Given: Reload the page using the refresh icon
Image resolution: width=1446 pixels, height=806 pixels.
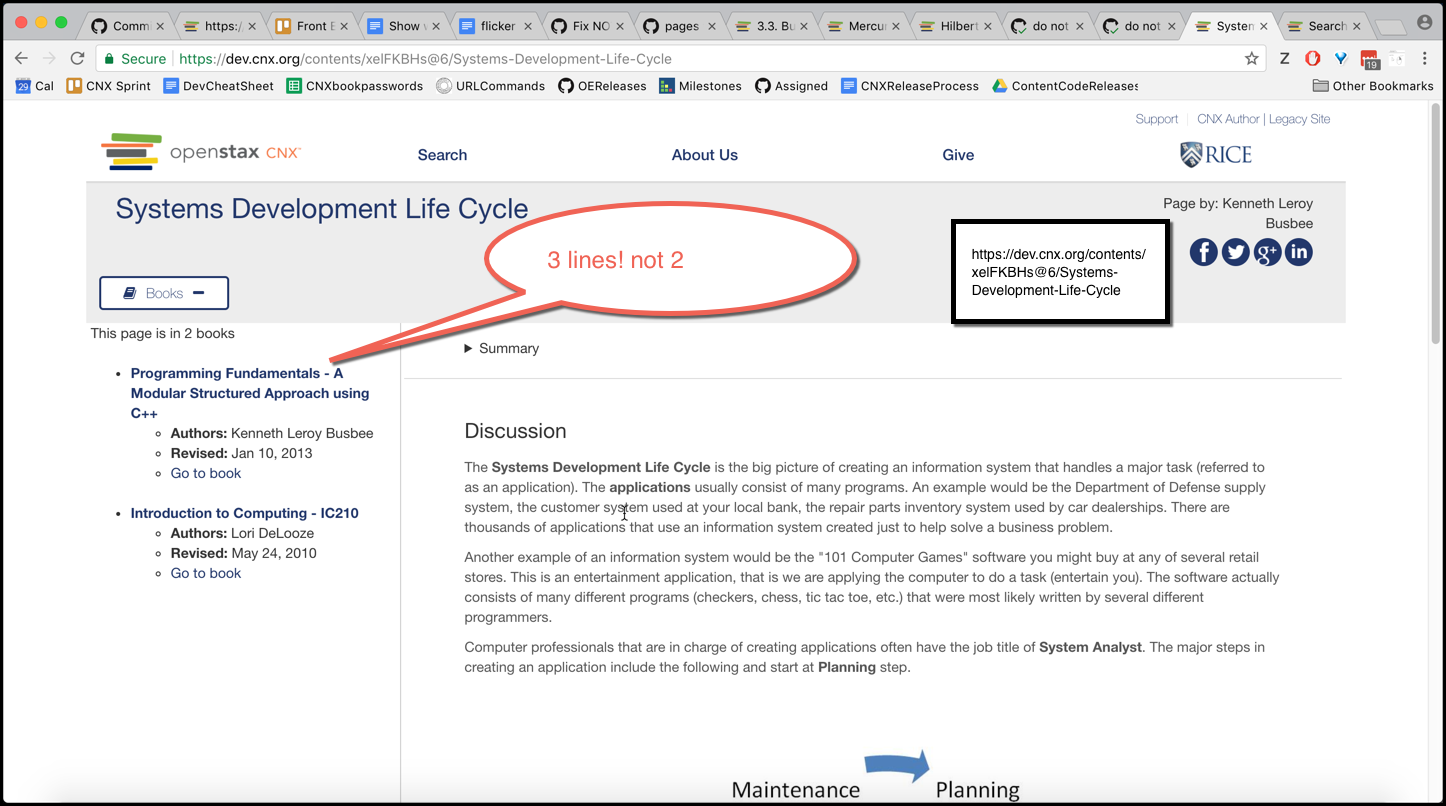Looking at the screenshot, I should [x=77, y=58].
